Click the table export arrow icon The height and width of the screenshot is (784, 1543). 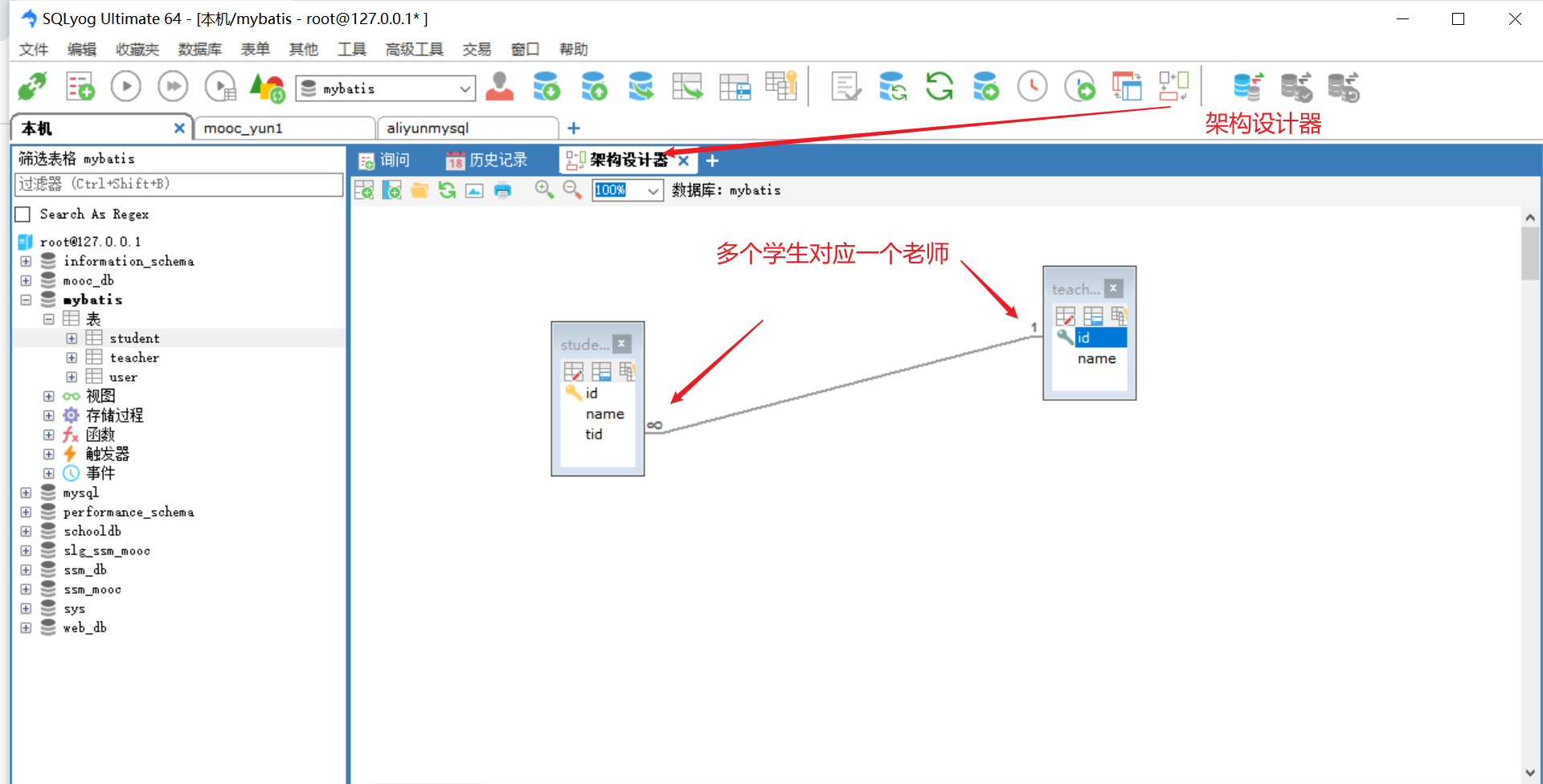tap(687, 87)
